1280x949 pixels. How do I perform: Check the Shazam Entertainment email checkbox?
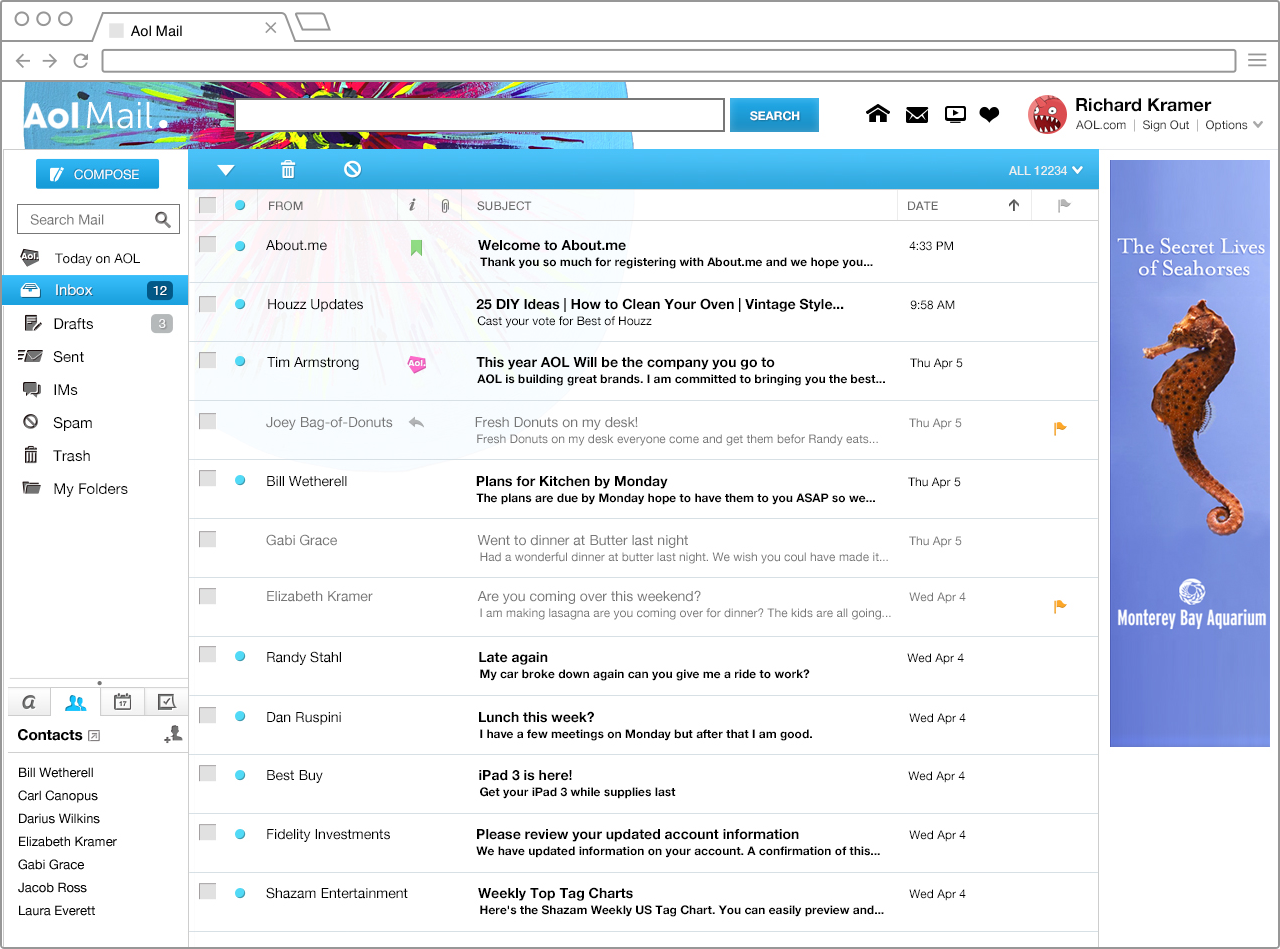(x=207, y=891)
